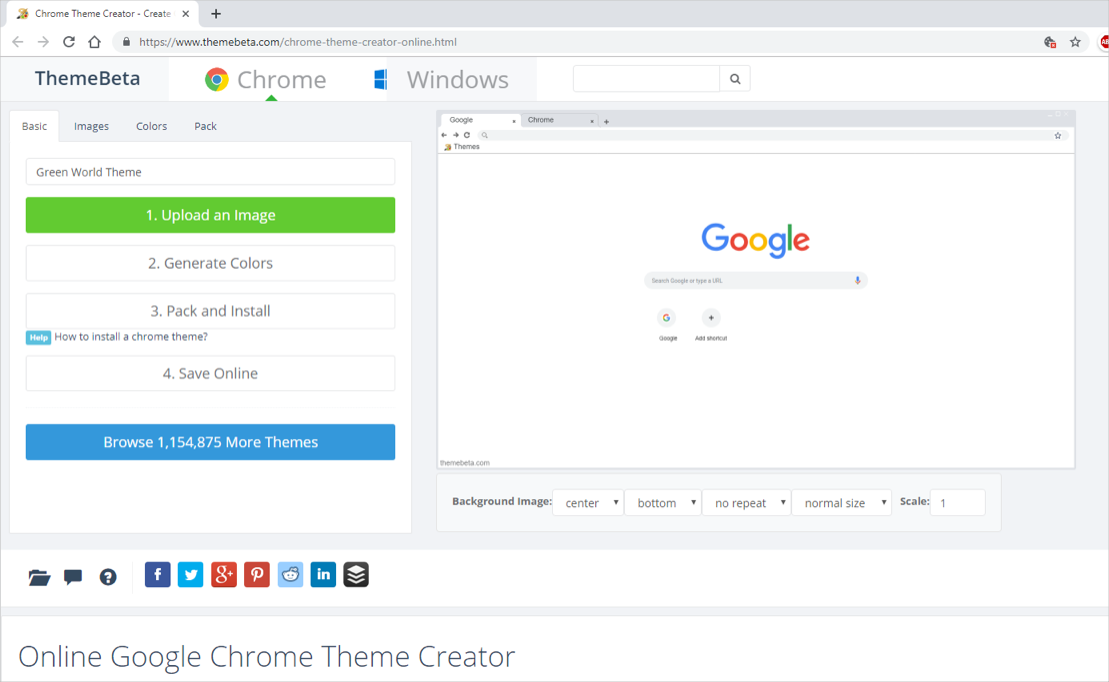Click the search magnifier button
The height and width of the screenshot is (682, 1109).
[x=735, y=79]
